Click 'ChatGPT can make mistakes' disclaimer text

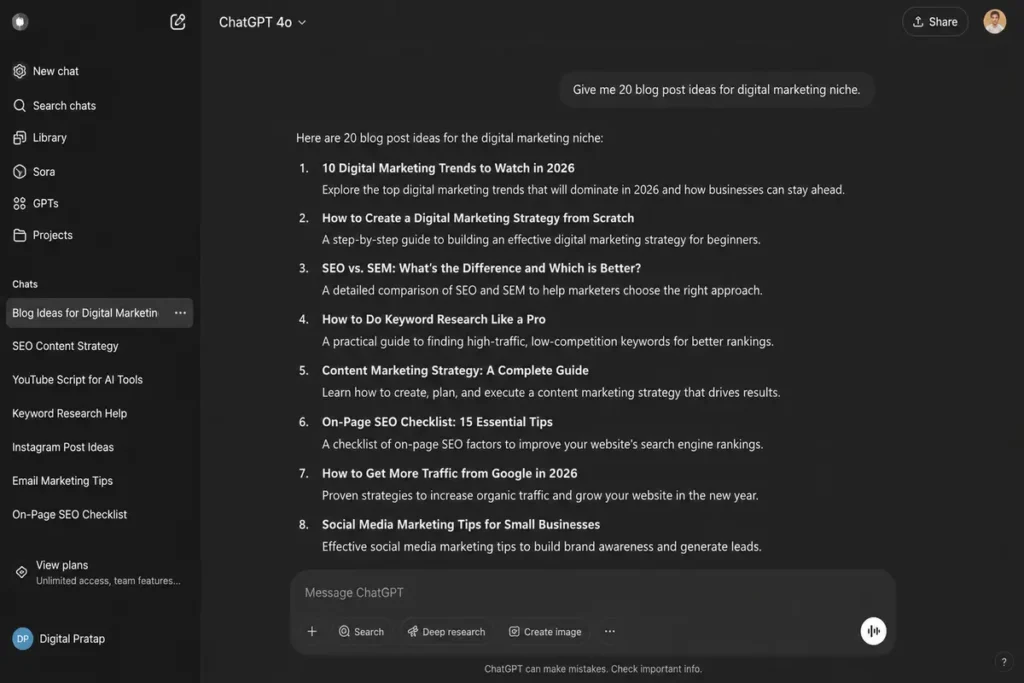click(x=593, y=669)
